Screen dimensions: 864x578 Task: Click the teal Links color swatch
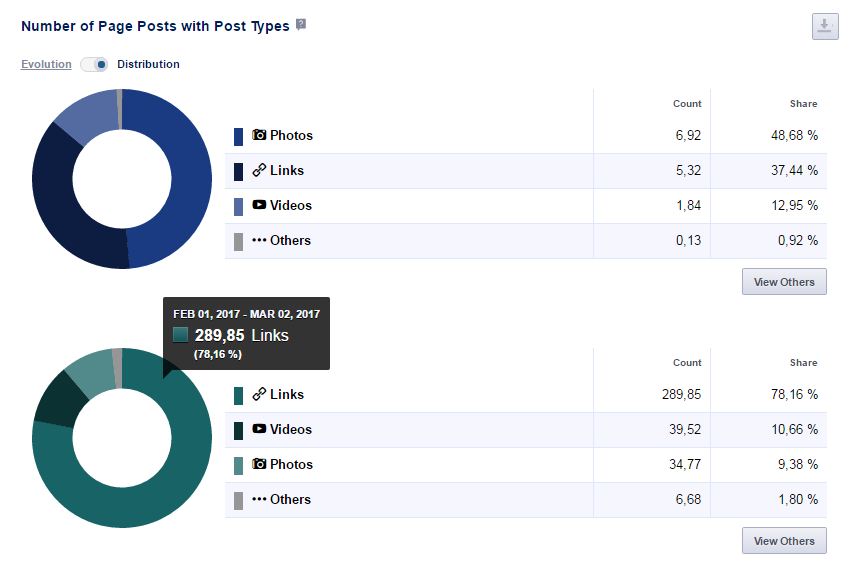238,396
